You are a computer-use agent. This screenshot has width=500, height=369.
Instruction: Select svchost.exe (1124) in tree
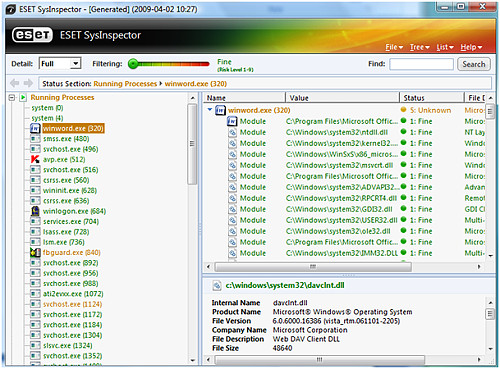coord(72,304)
